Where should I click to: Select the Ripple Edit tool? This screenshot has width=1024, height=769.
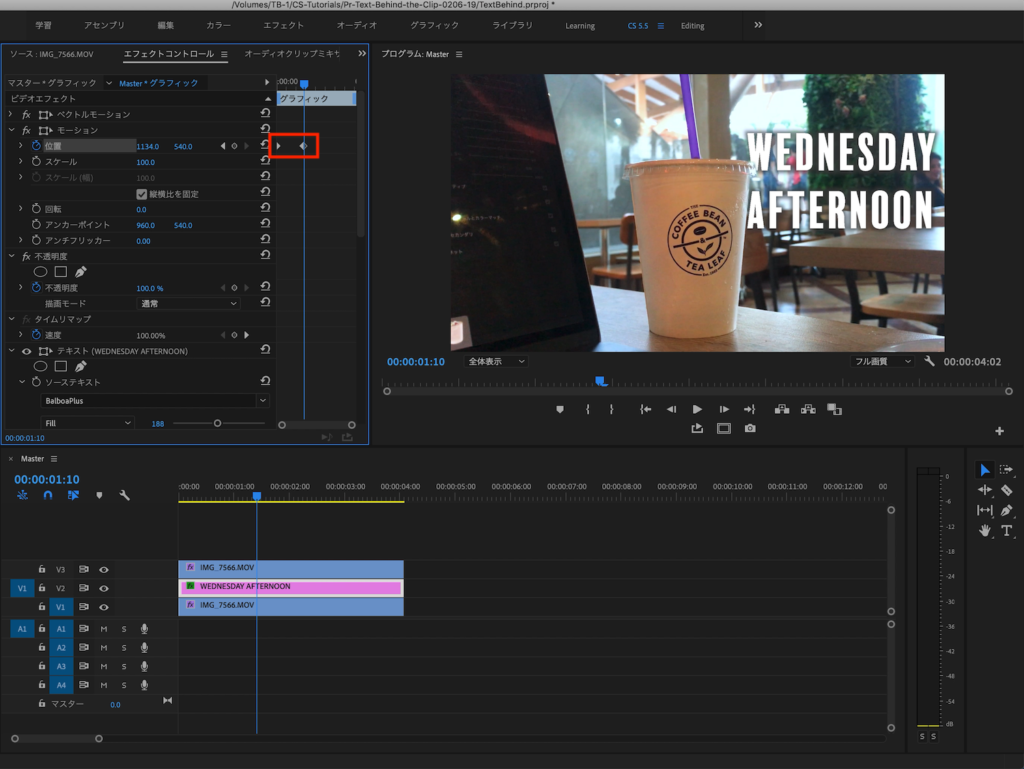coord(985,490)
